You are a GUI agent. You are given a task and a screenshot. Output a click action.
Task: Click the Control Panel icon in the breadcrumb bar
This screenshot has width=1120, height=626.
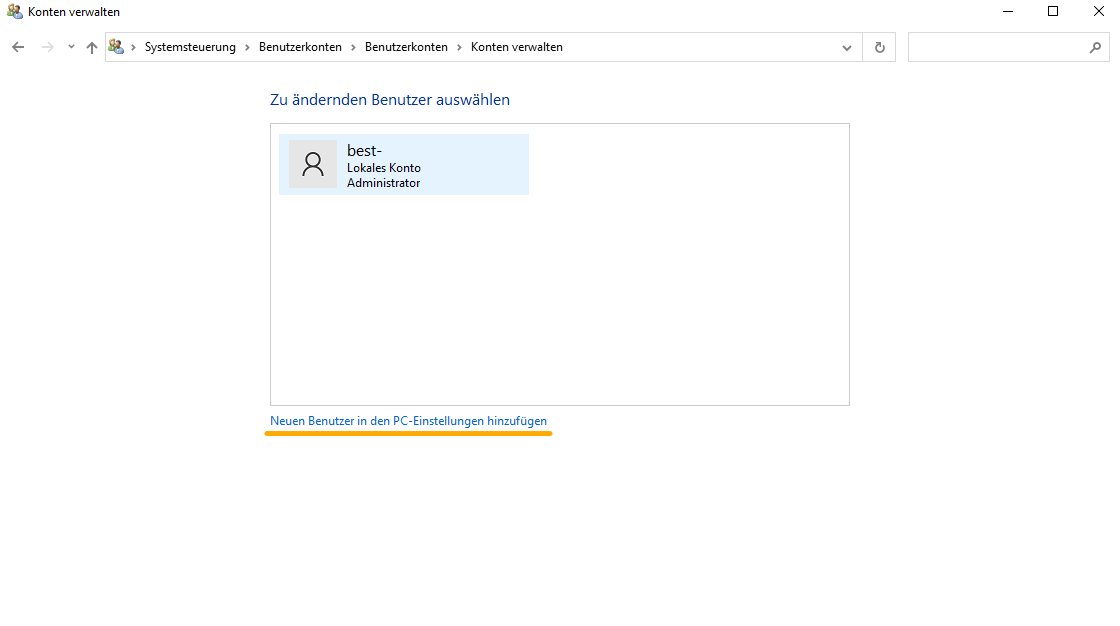pyautogui.click(x=116, y=46)
